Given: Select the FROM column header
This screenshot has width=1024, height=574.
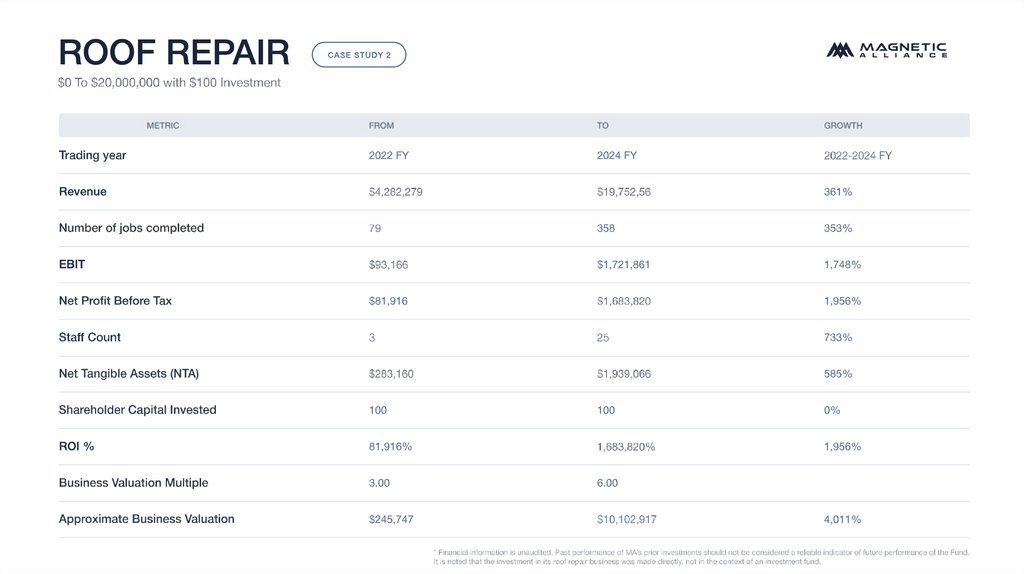Looking at the screenshot, I should point(381,126).
